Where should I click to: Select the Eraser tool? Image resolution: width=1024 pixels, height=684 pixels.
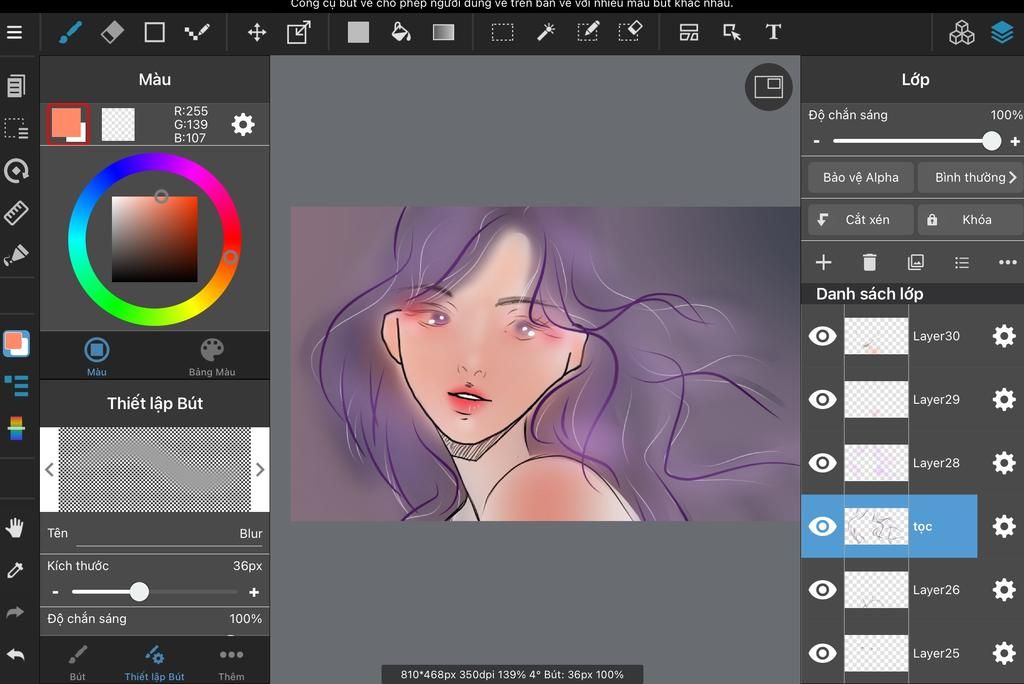(x=112, y=32)
